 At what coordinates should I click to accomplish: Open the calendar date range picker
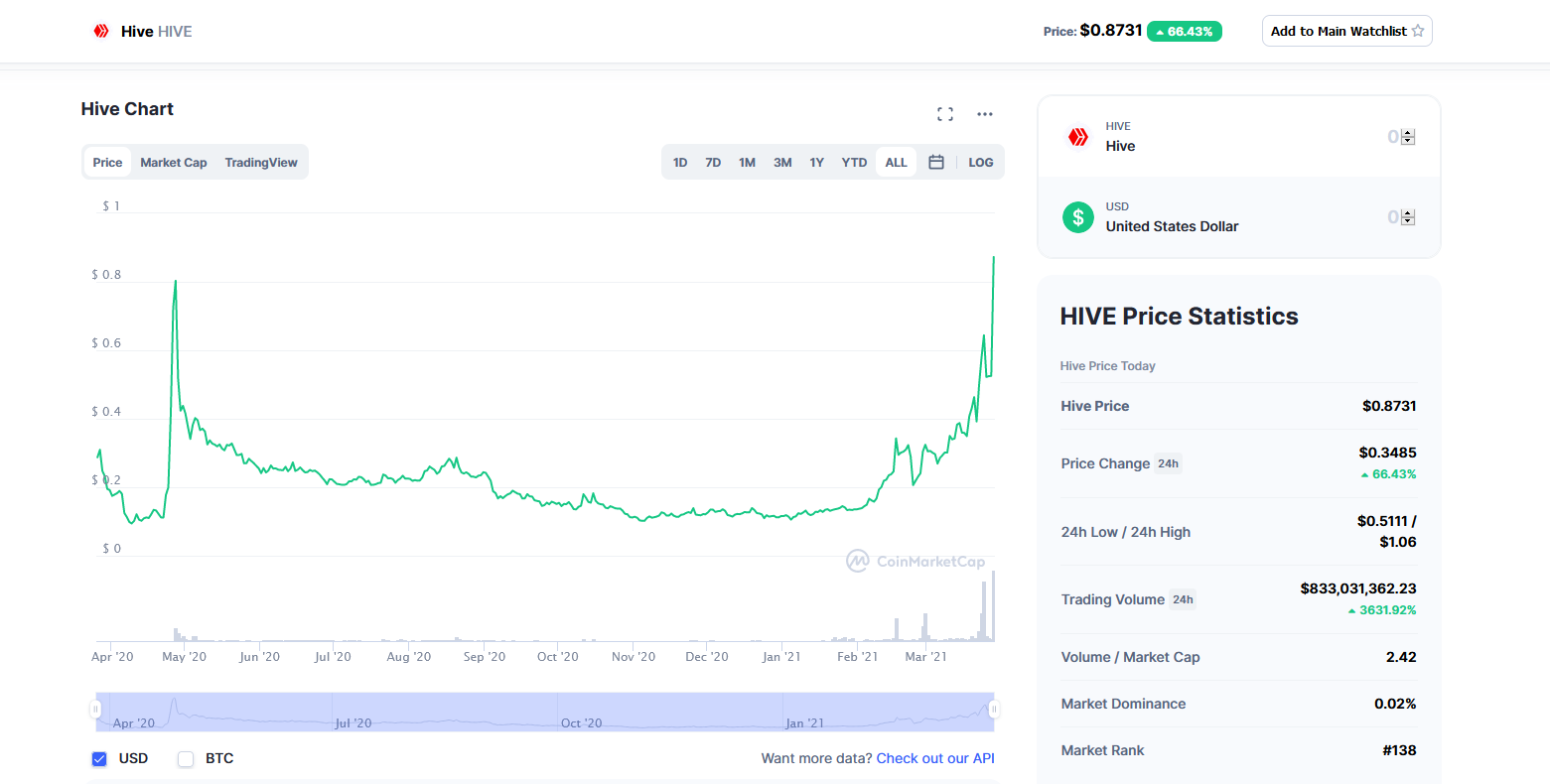(936, 162)
